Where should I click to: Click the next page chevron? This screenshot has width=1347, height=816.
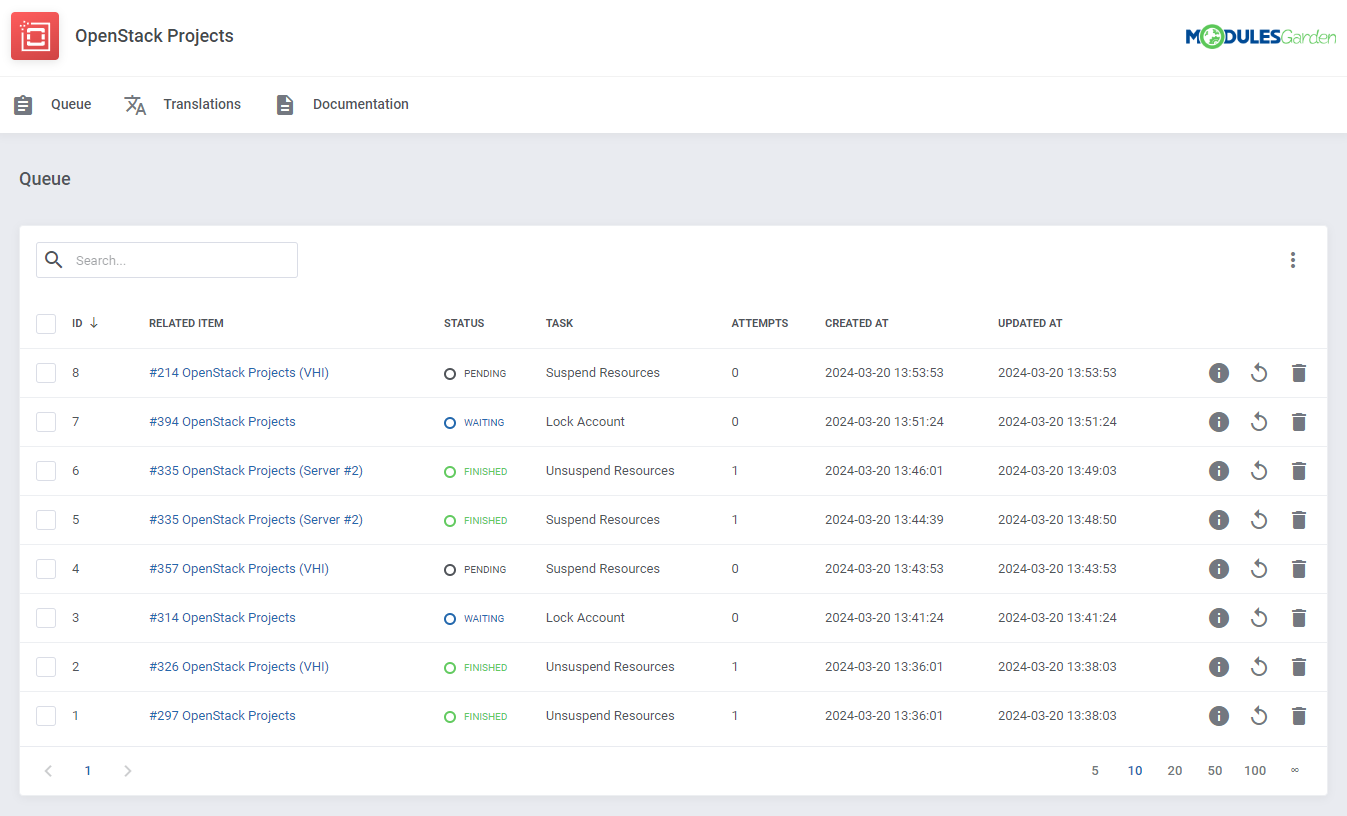coord(127,770)
